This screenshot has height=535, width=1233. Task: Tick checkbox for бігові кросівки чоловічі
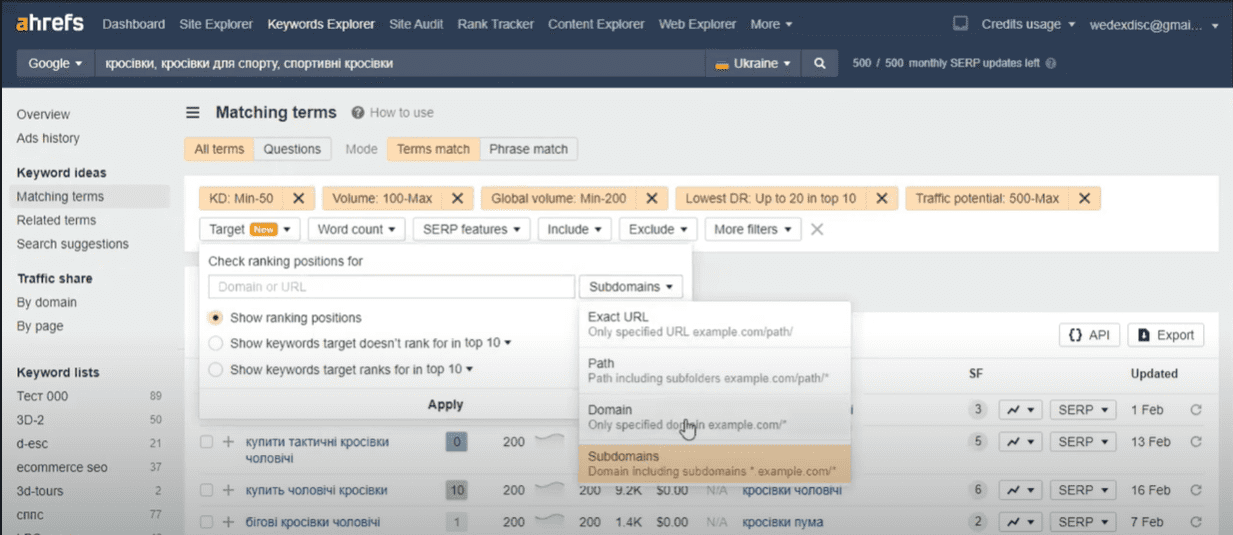(206, 522)
